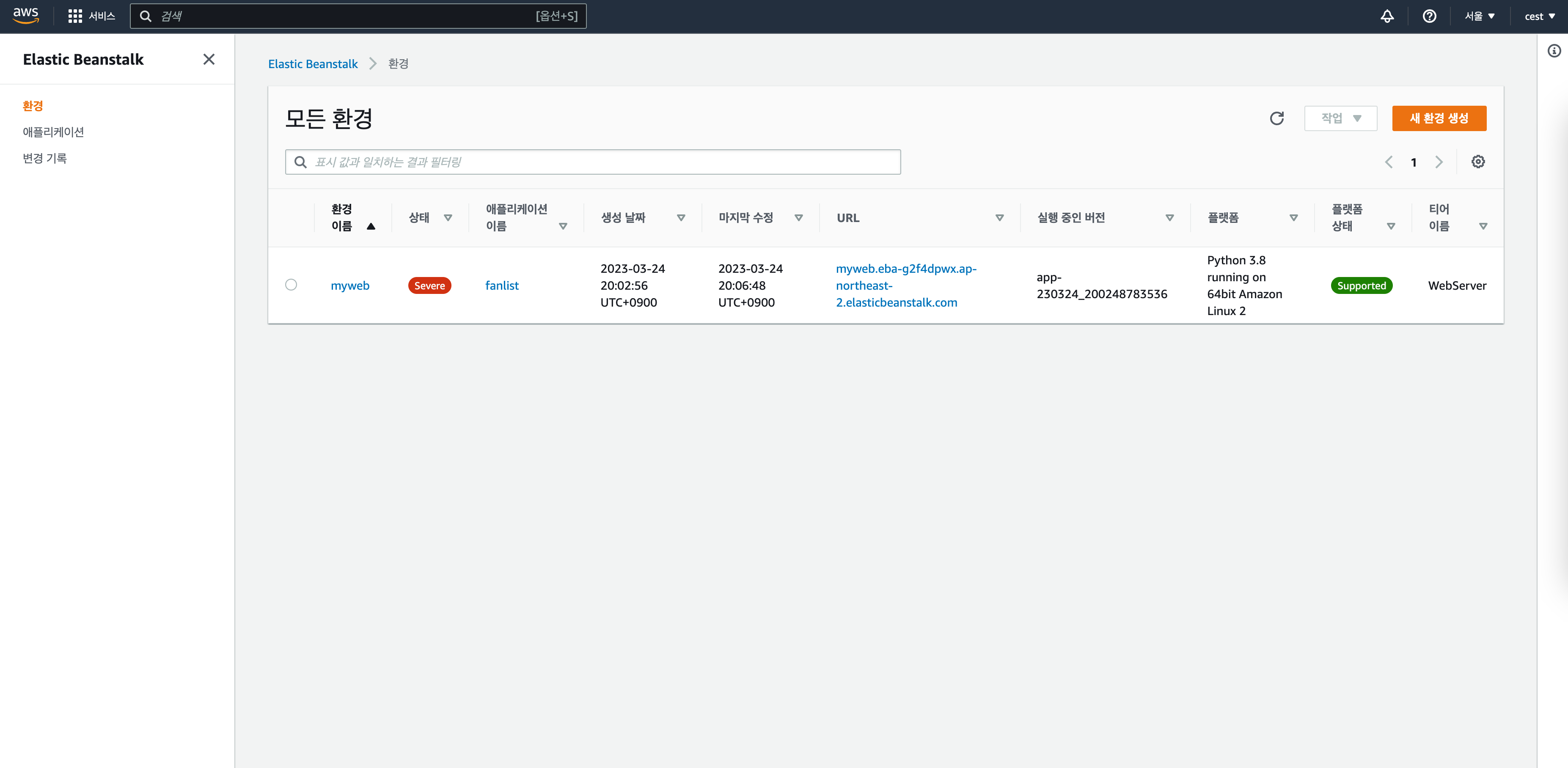Click the 새 환경 생성 button

[1439, 118]
